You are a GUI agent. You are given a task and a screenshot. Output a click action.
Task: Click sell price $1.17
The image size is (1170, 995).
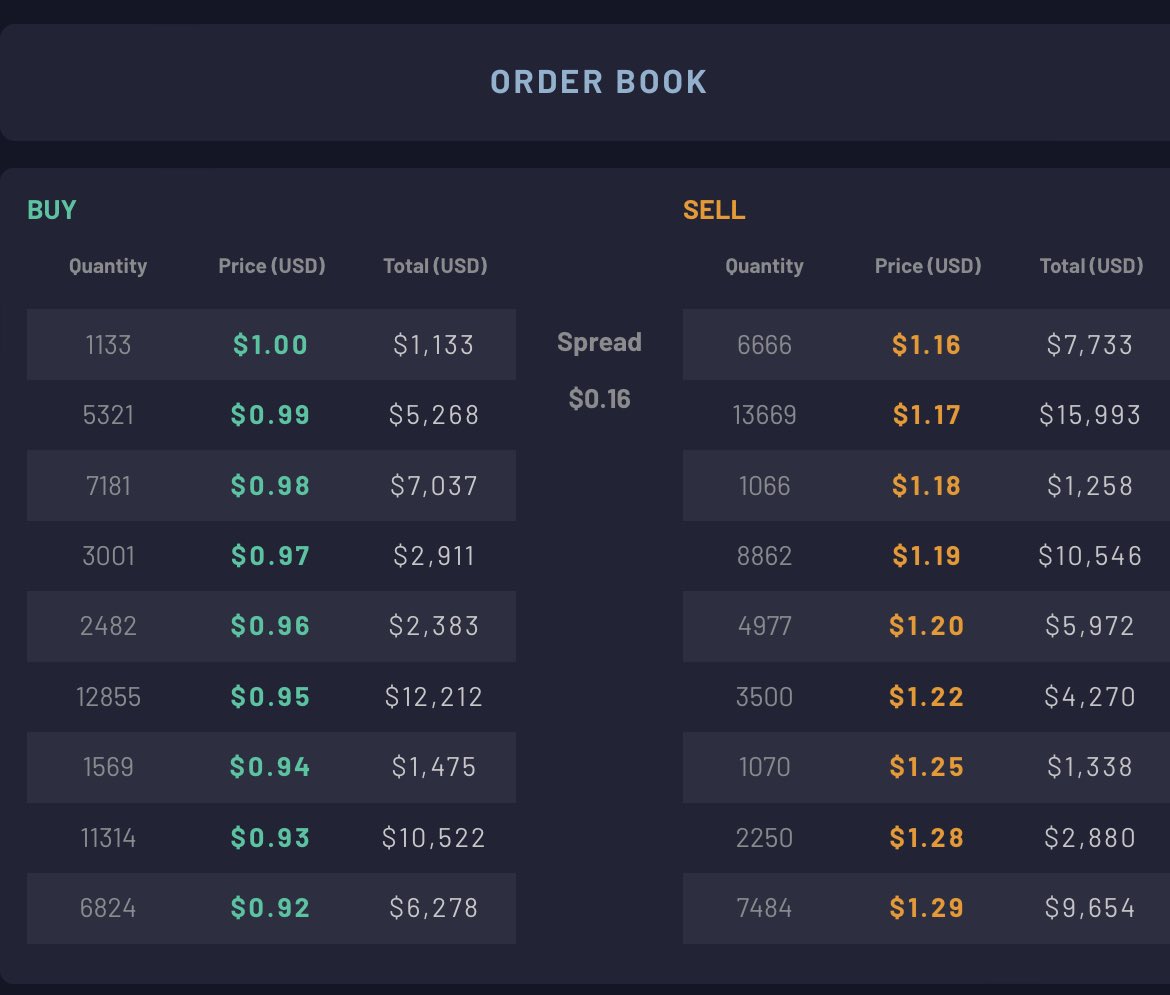coord(926,415)
